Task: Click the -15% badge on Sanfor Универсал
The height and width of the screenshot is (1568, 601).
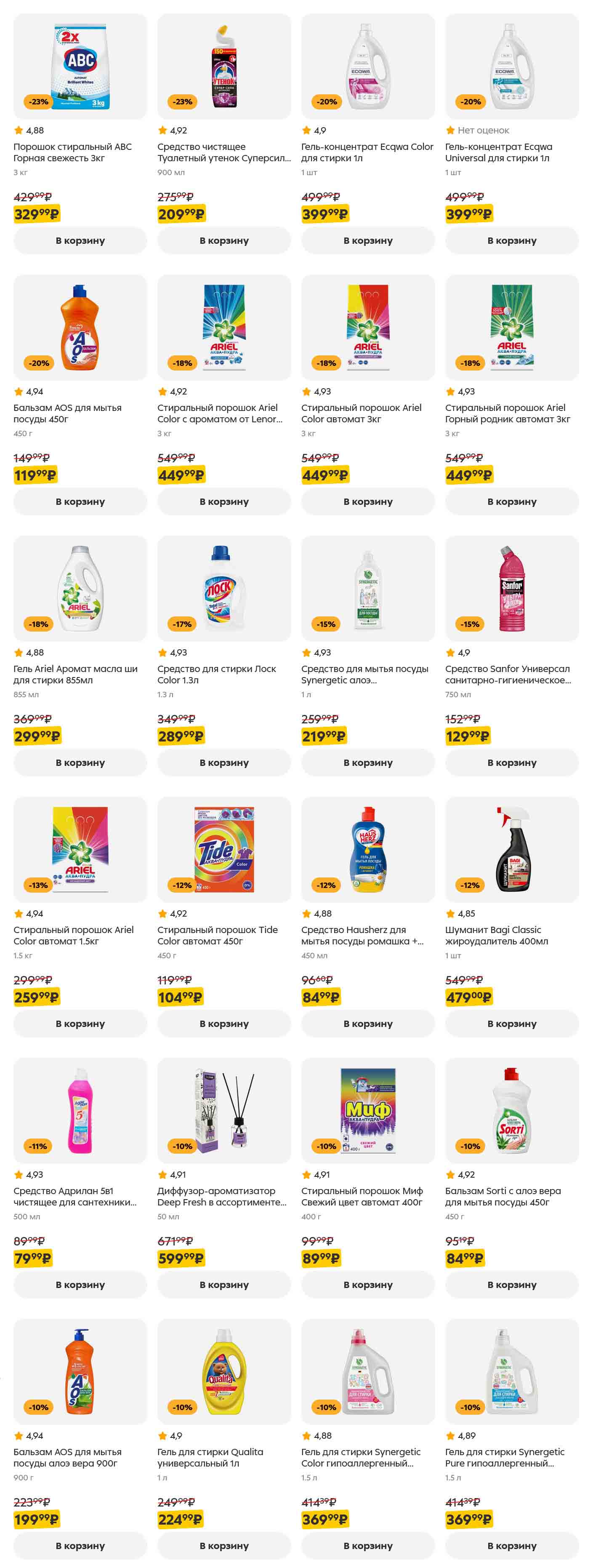Action: pos(470,624)
